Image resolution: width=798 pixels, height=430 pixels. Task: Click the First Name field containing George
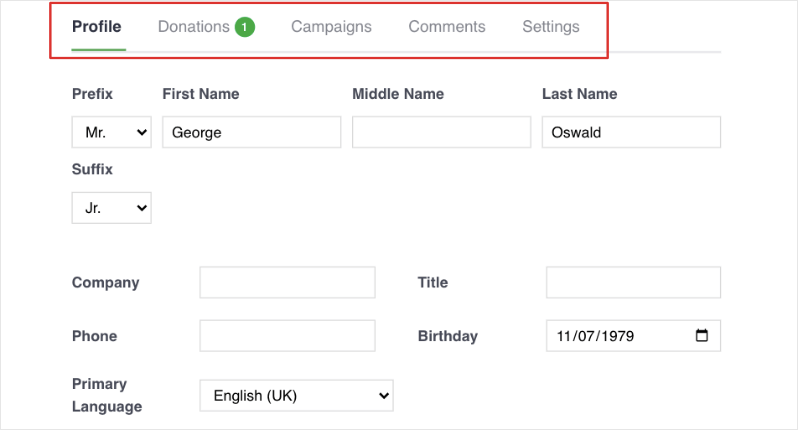[x=251, y=132]
